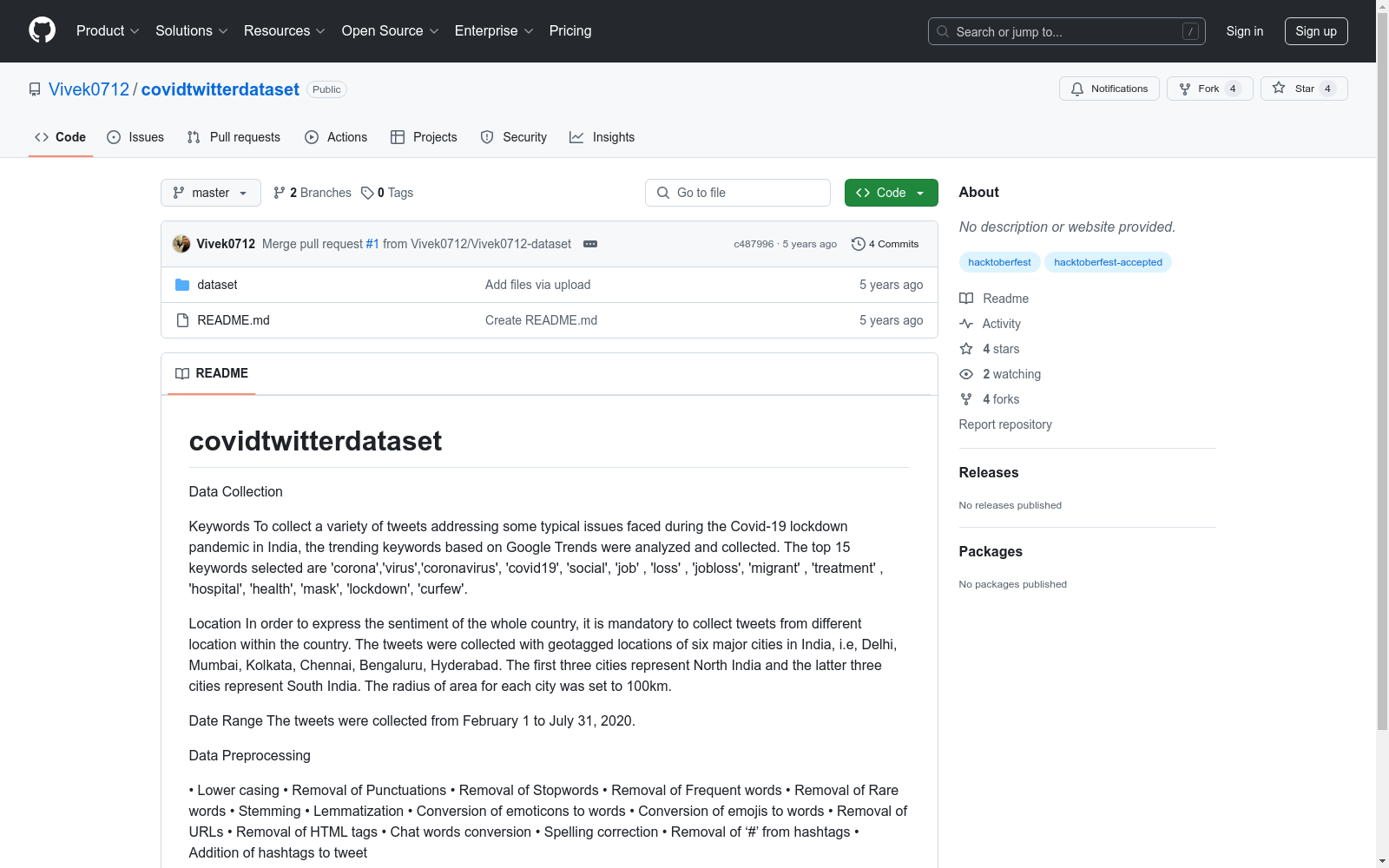
Task: Expand the Solutions menu
Action: [x=192, y=31]
